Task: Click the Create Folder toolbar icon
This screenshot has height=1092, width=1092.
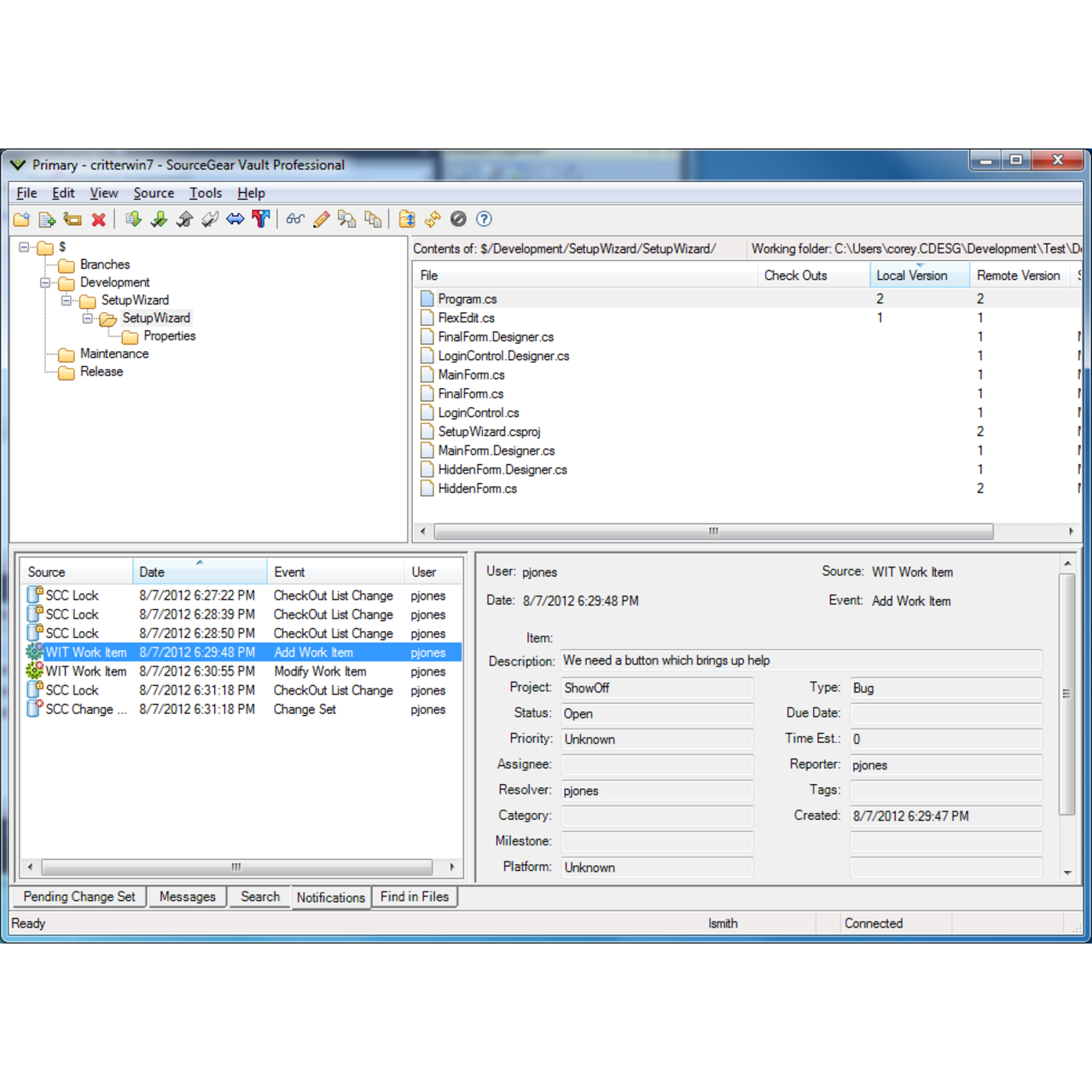Action: pos(22,219)
